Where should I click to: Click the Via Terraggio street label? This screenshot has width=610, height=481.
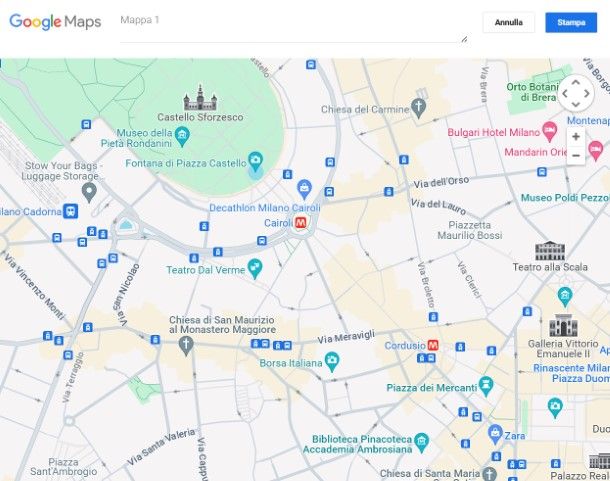click(73, 377)
